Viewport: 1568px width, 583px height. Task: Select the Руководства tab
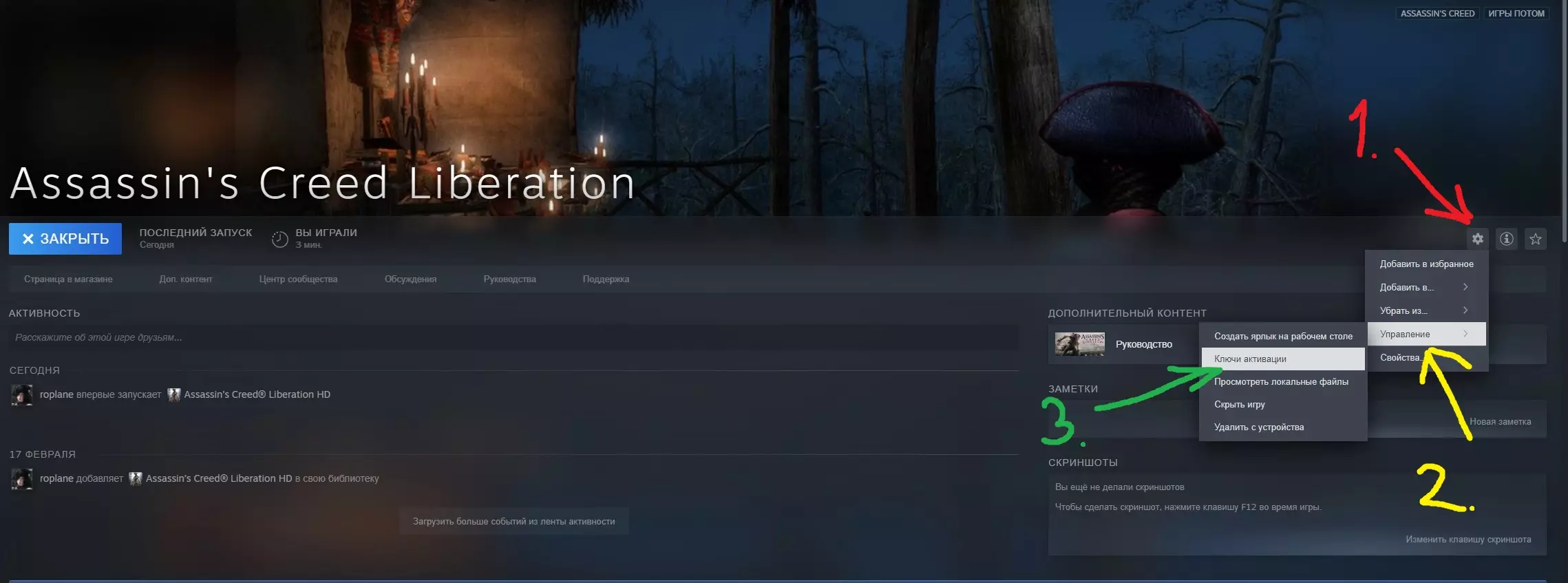tap(509, 279)
